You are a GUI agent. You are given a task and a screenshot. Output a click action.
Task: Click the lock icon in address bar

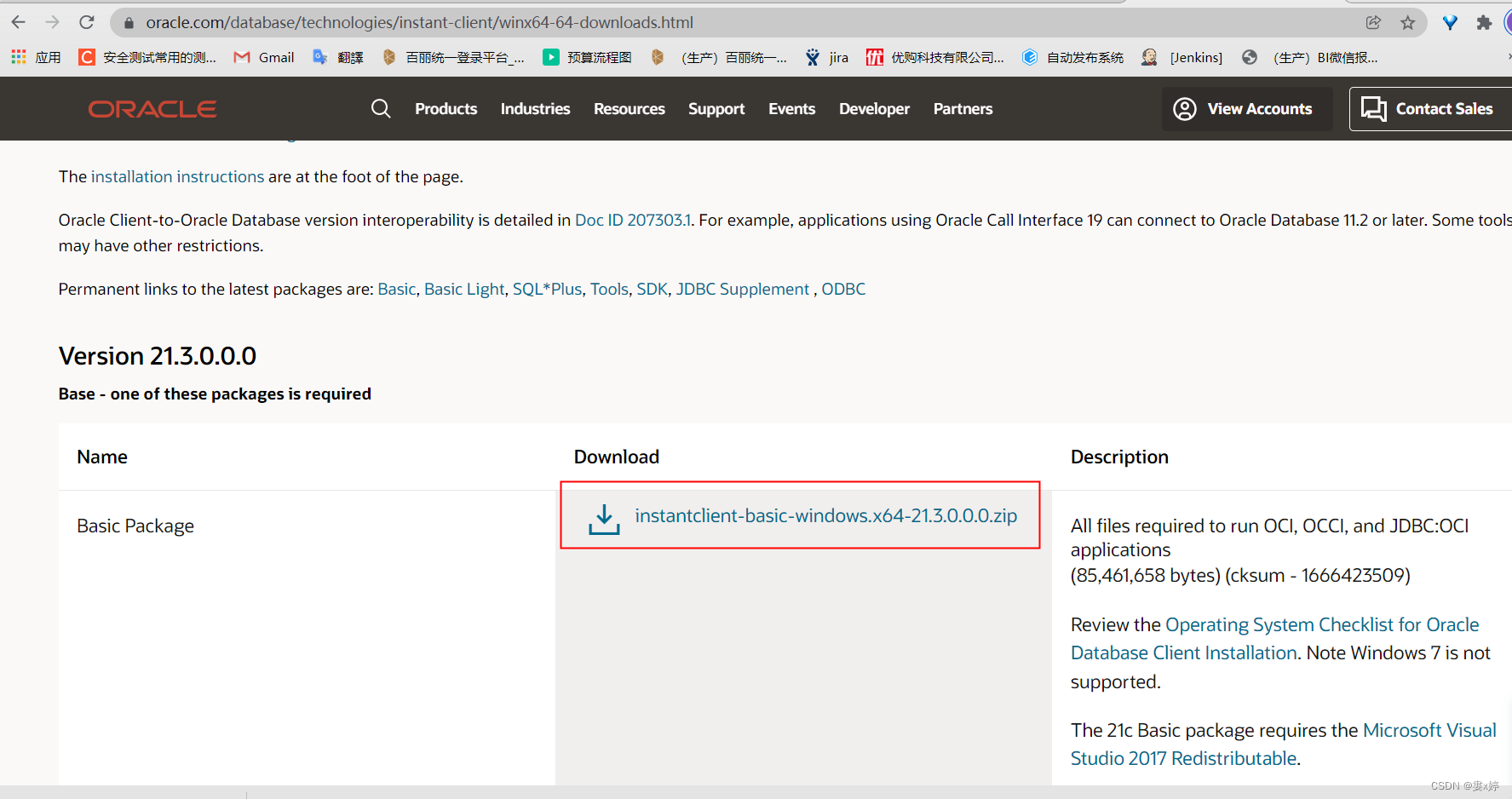click(x=129, y=23)
